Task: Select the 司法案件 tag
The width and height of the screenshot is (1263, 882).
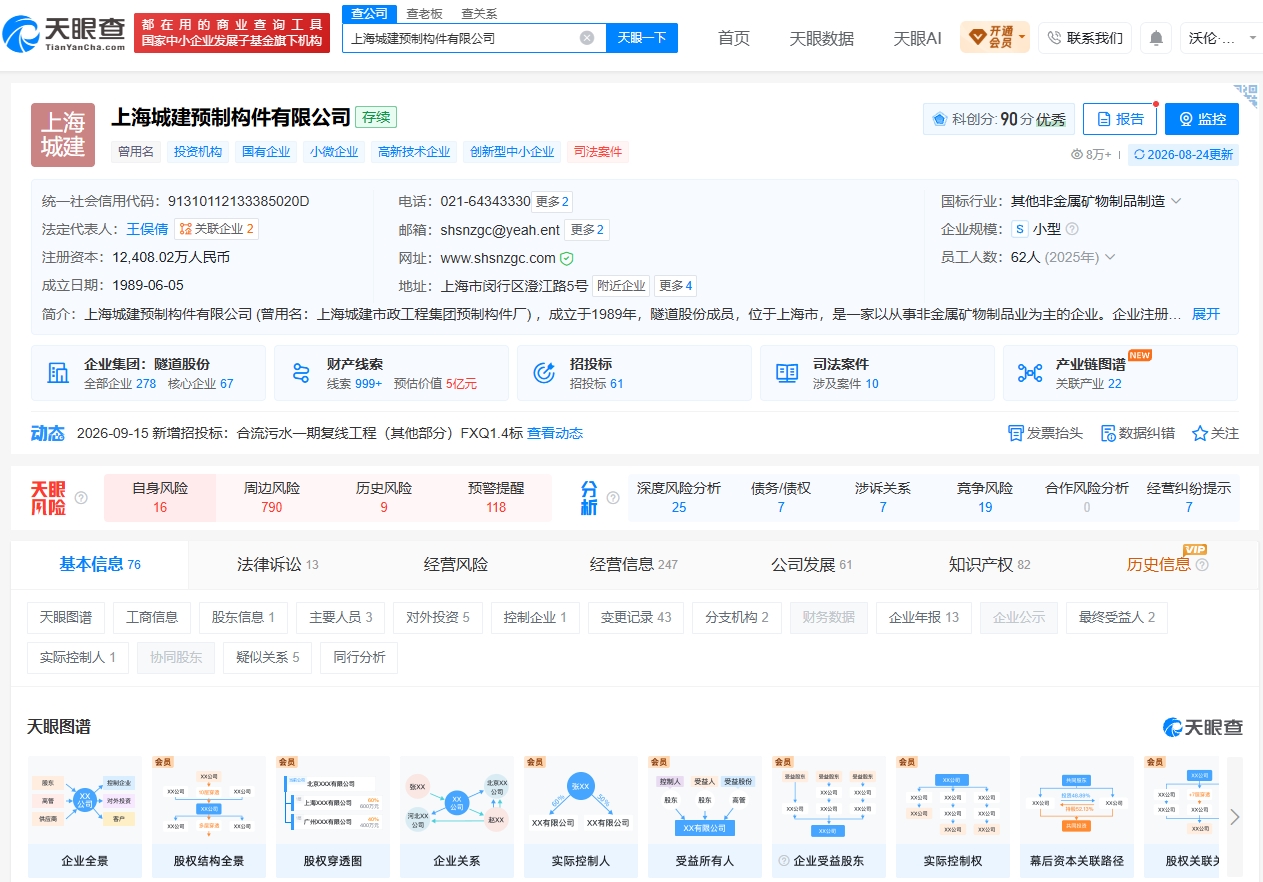Action: (597, 152)
